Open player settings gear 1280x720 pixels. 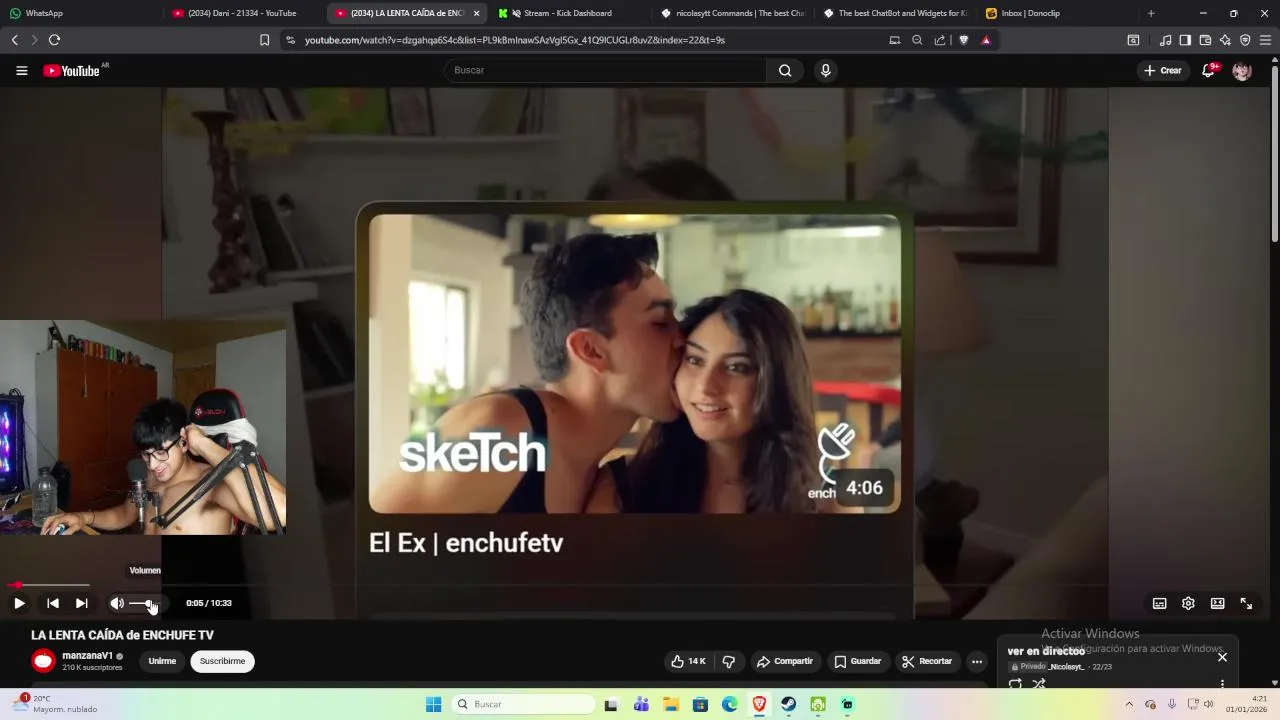[1188, 603]
